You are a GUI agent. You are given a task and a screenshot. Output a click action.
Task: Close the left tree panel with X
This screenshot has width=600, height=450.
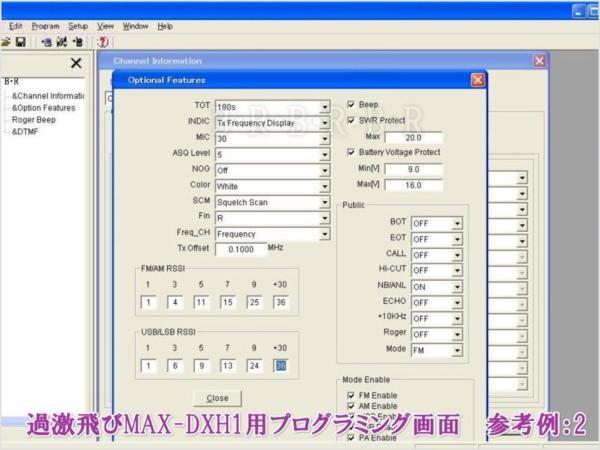tap(76, 63)
